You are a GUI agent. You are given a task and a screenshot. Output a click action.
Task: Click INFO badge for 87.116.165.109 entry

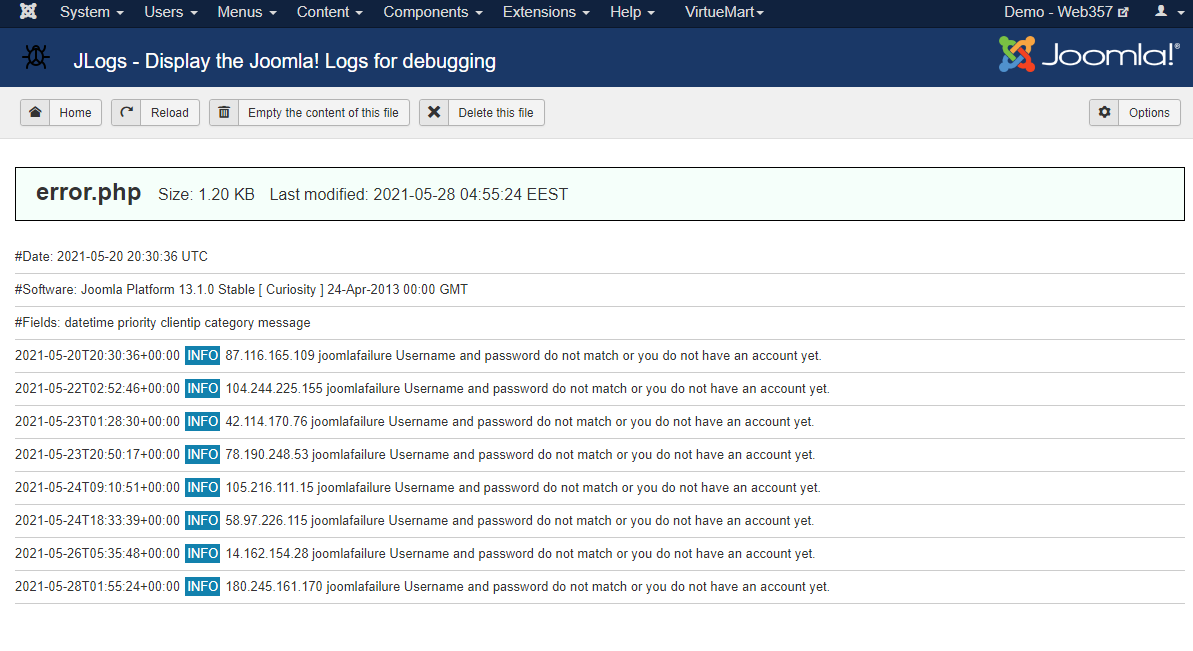coord(202,355)
